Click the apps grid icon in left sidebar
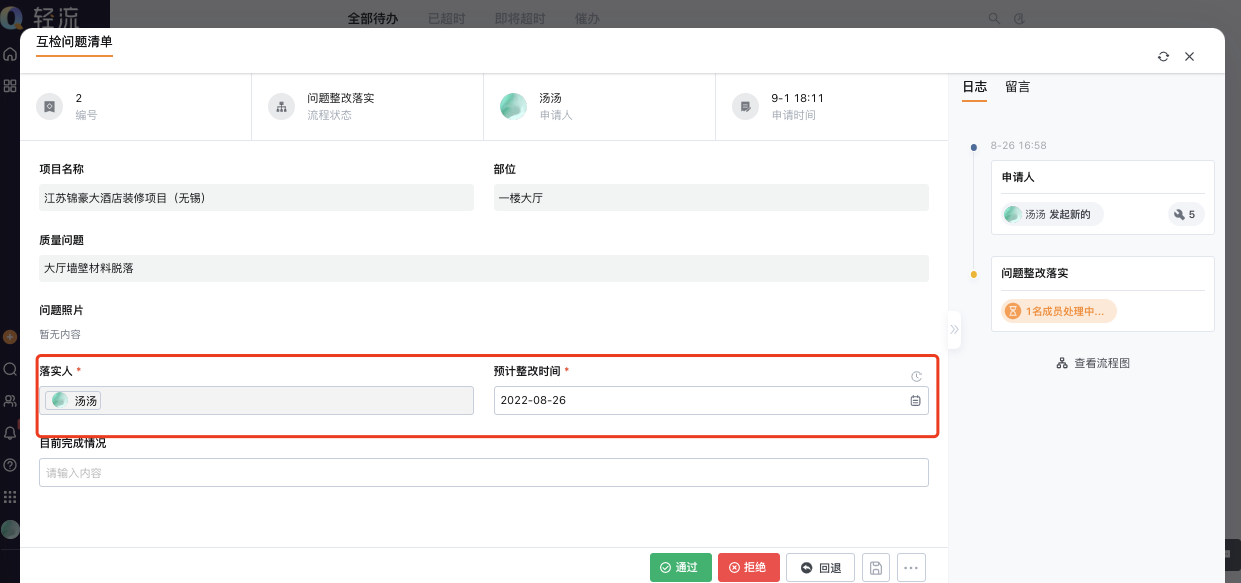This screenshot has height=583, width=1241. coord(10,86)
